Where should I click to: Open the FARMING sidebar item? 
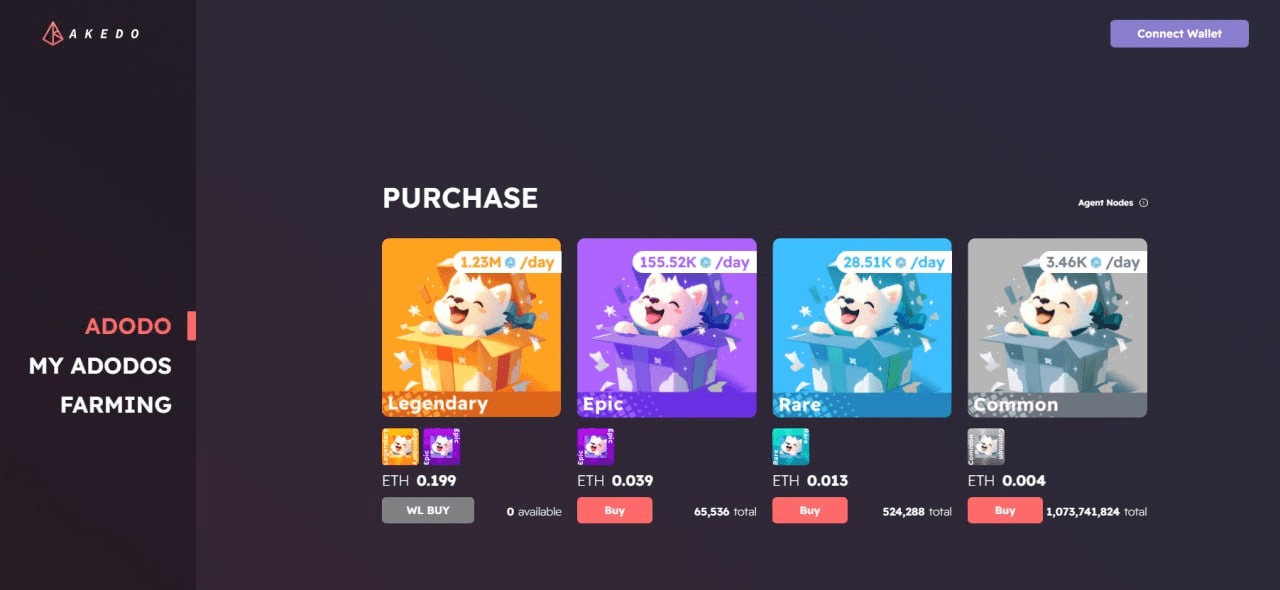tap(116, 405)
